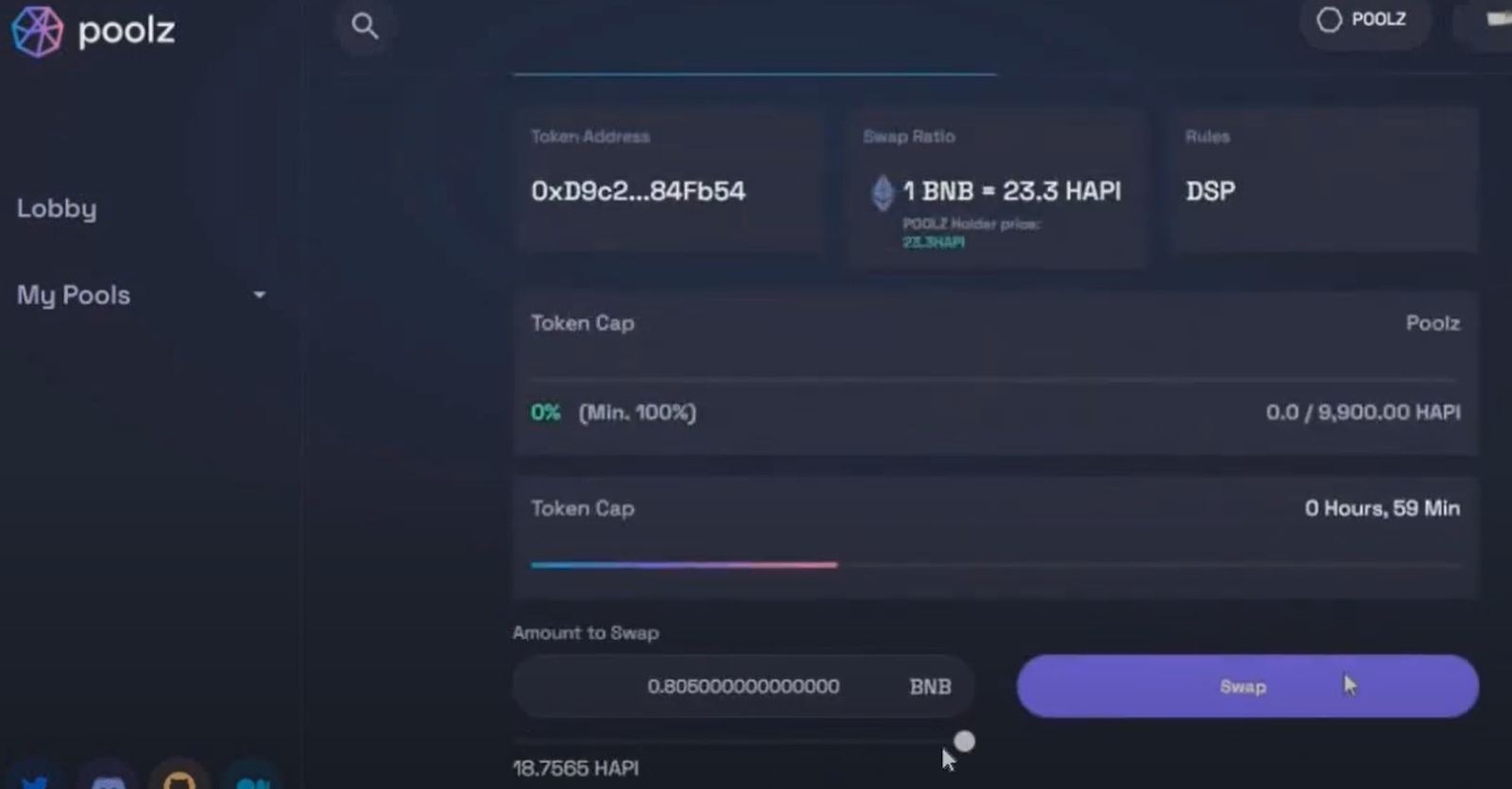Focus the Amount to Swap input field

point(743,687)
